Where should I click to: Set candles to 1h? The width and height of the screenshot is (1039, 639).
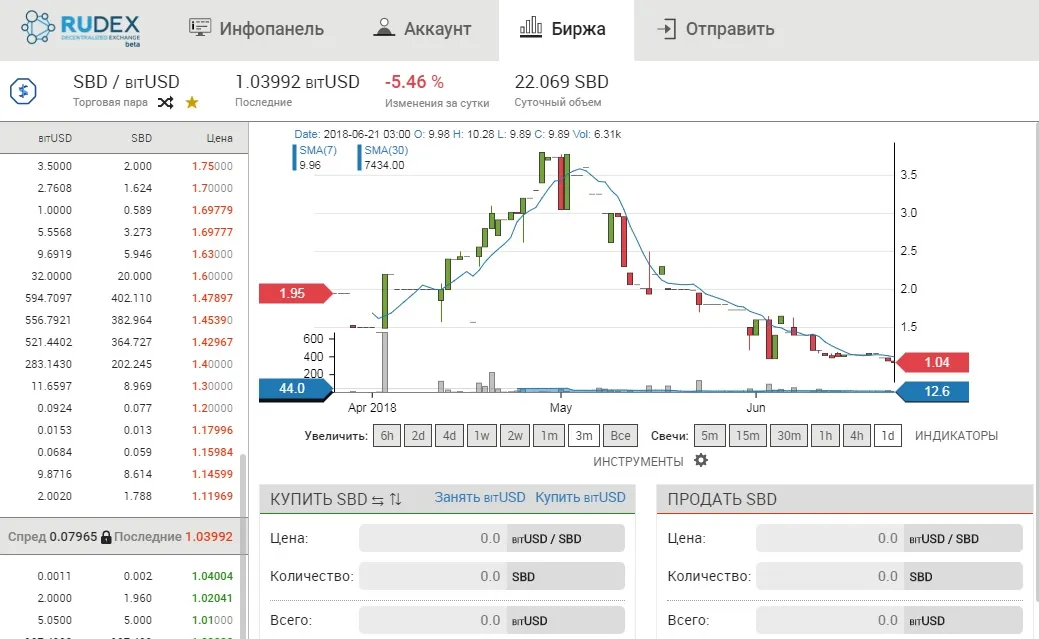coord(825,436)
